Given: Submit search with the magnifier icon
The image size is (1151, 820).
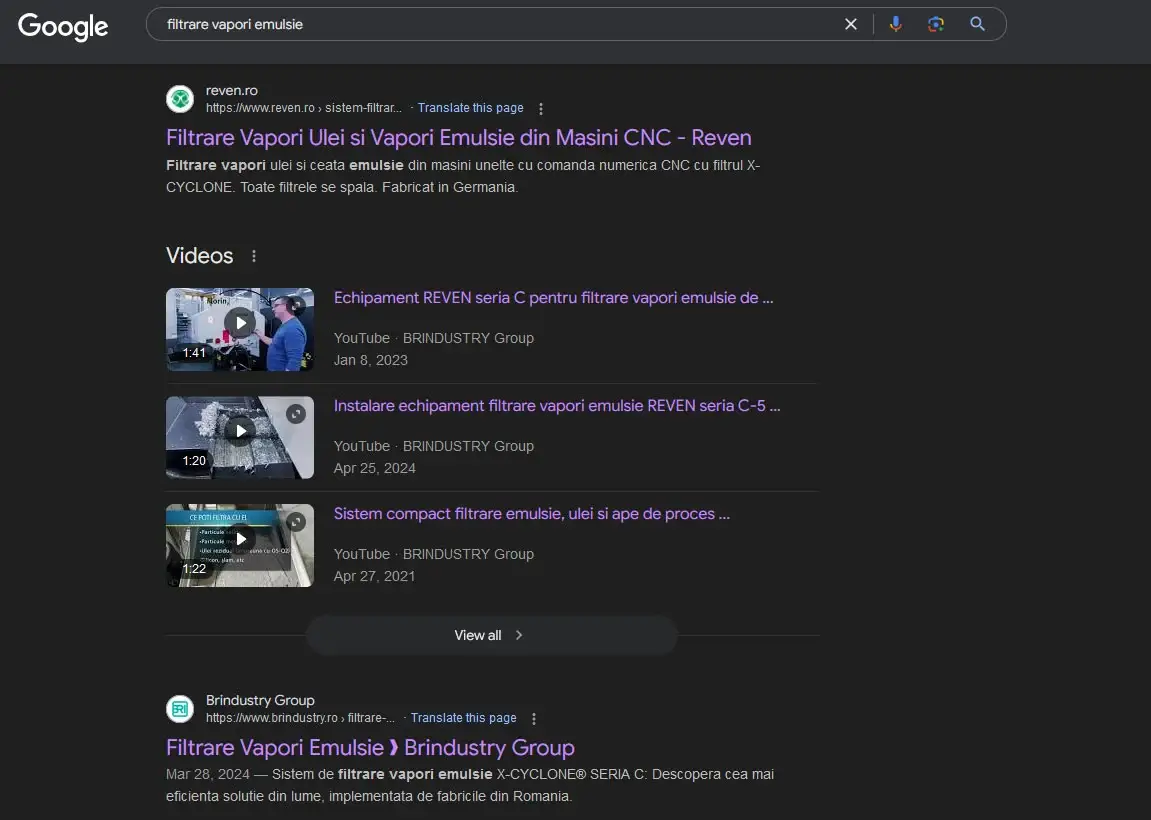Looking at the screenshot, I should coord(977,24).
